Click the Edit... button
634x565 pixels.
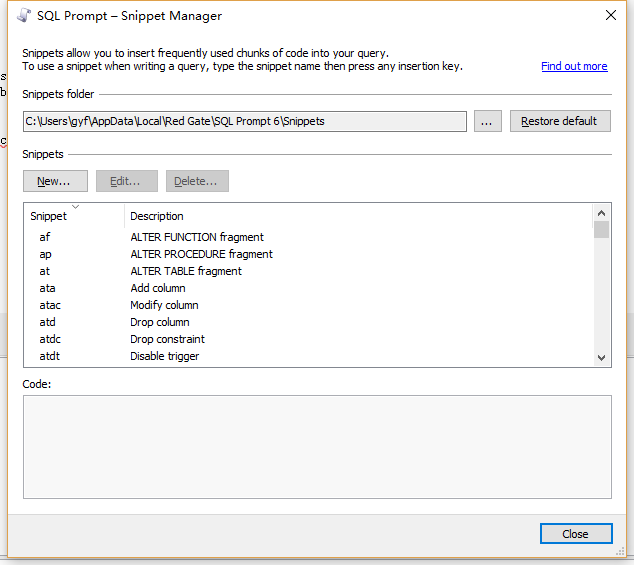click(127, 181)
